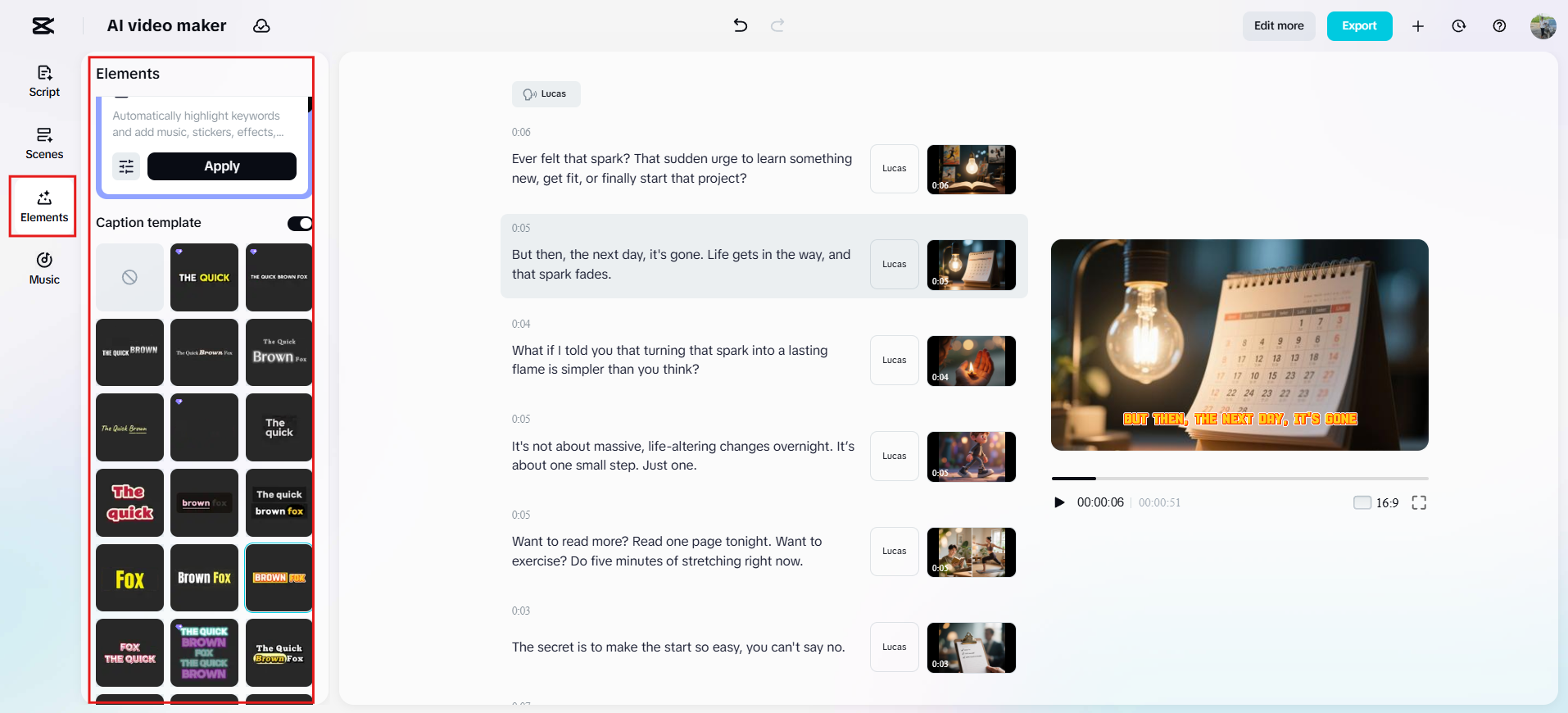Screen dimensions: 1568x713
Task: Enter fullscreen preview mode
Action: click(1419, 502)
